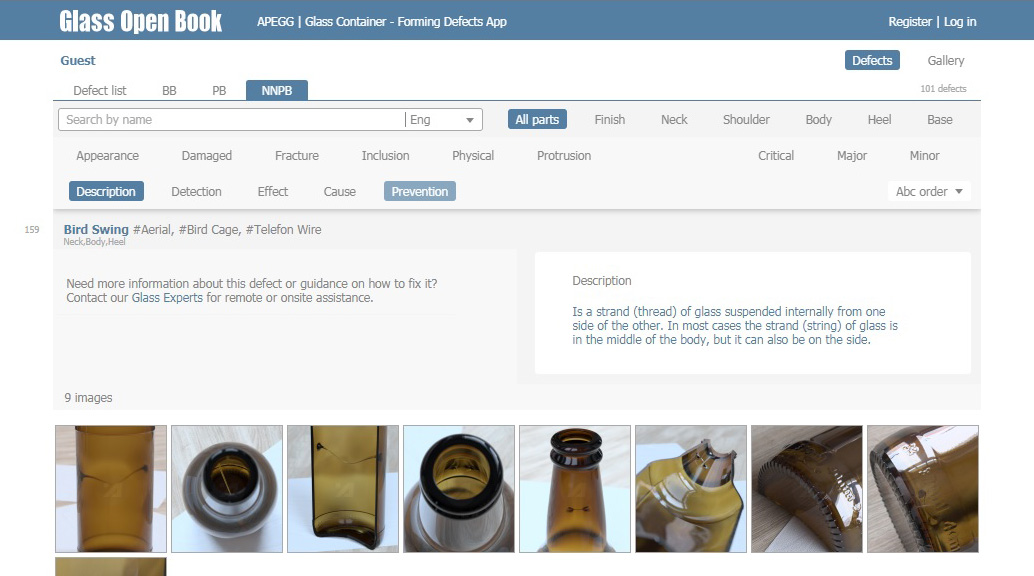Contact Glass Experts via the link
This screenshot has height=576, width=1034.
[x=167, y=297]
